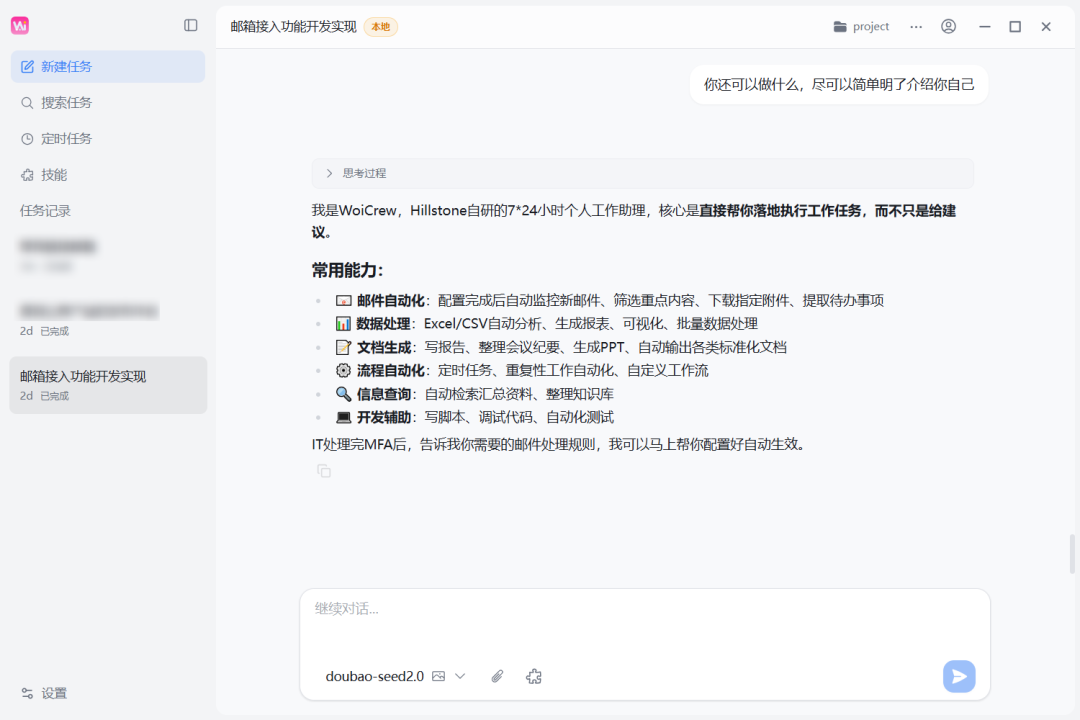Click the settings sliders icon beside 设置
Image resolution: width=1080 pixels, height=720 pixels.
coord(27,693)
